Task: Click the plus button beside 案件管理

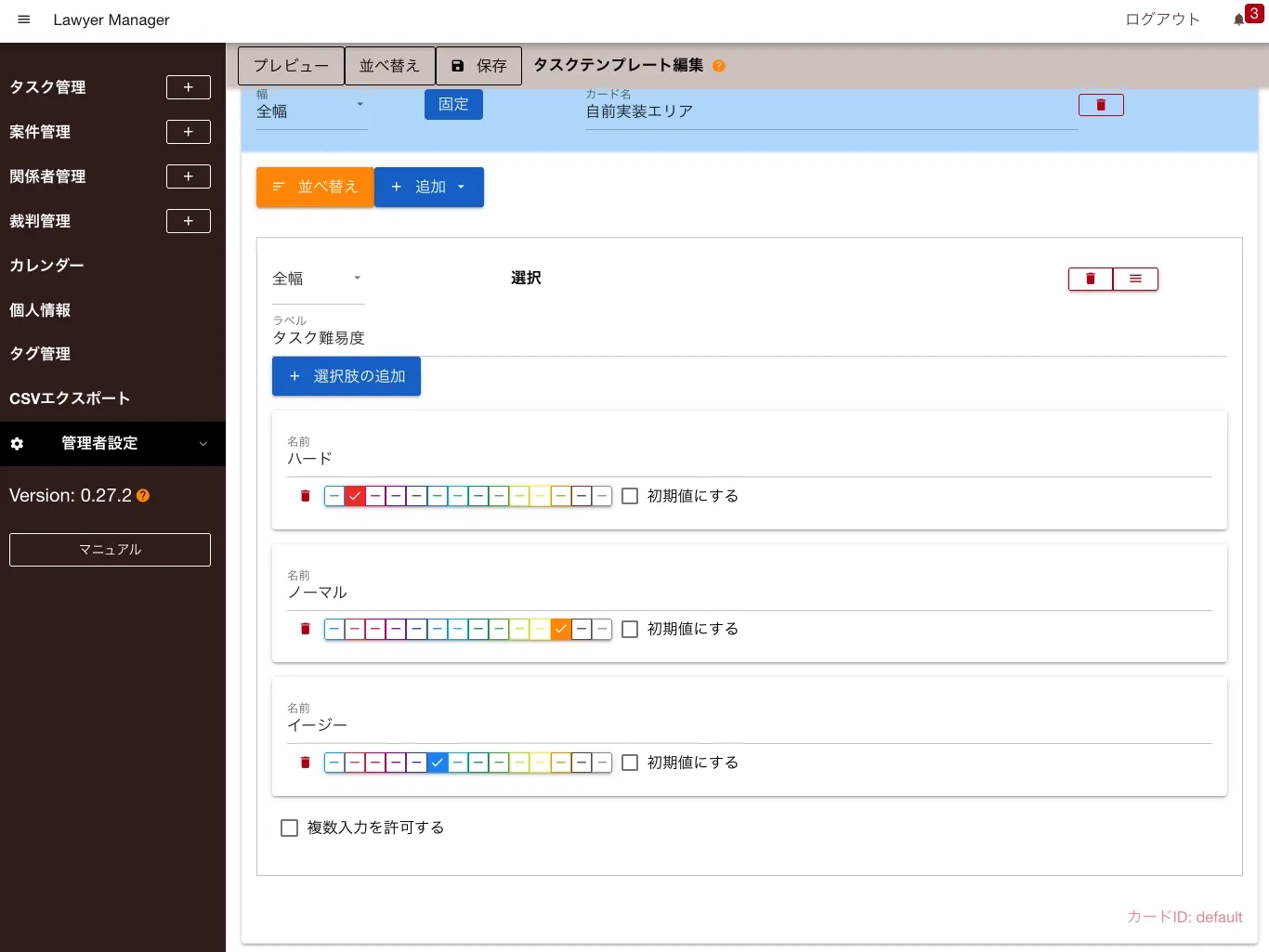Action: point(189,132)
